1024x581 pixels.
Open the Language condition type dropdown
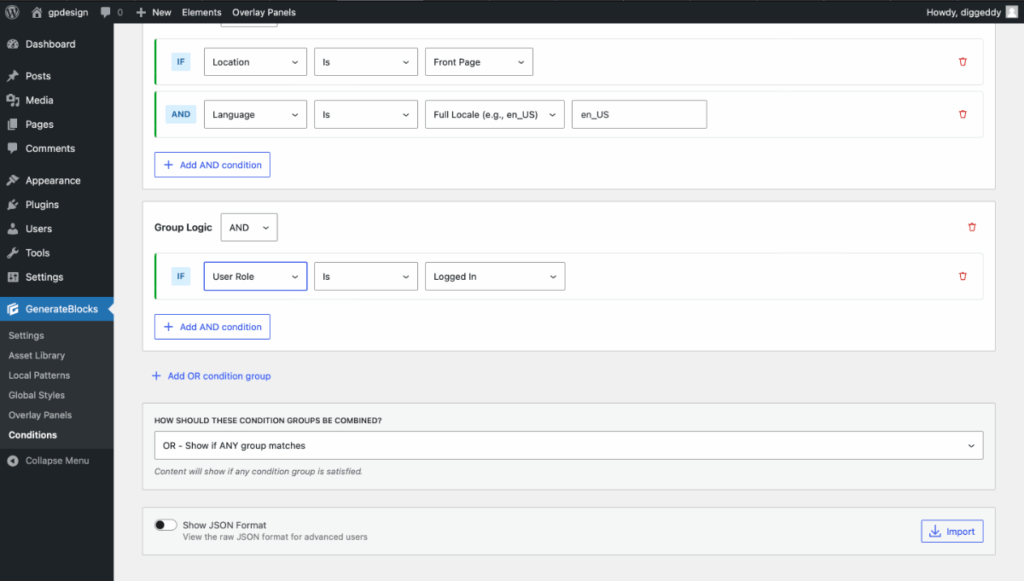point(255,114)
